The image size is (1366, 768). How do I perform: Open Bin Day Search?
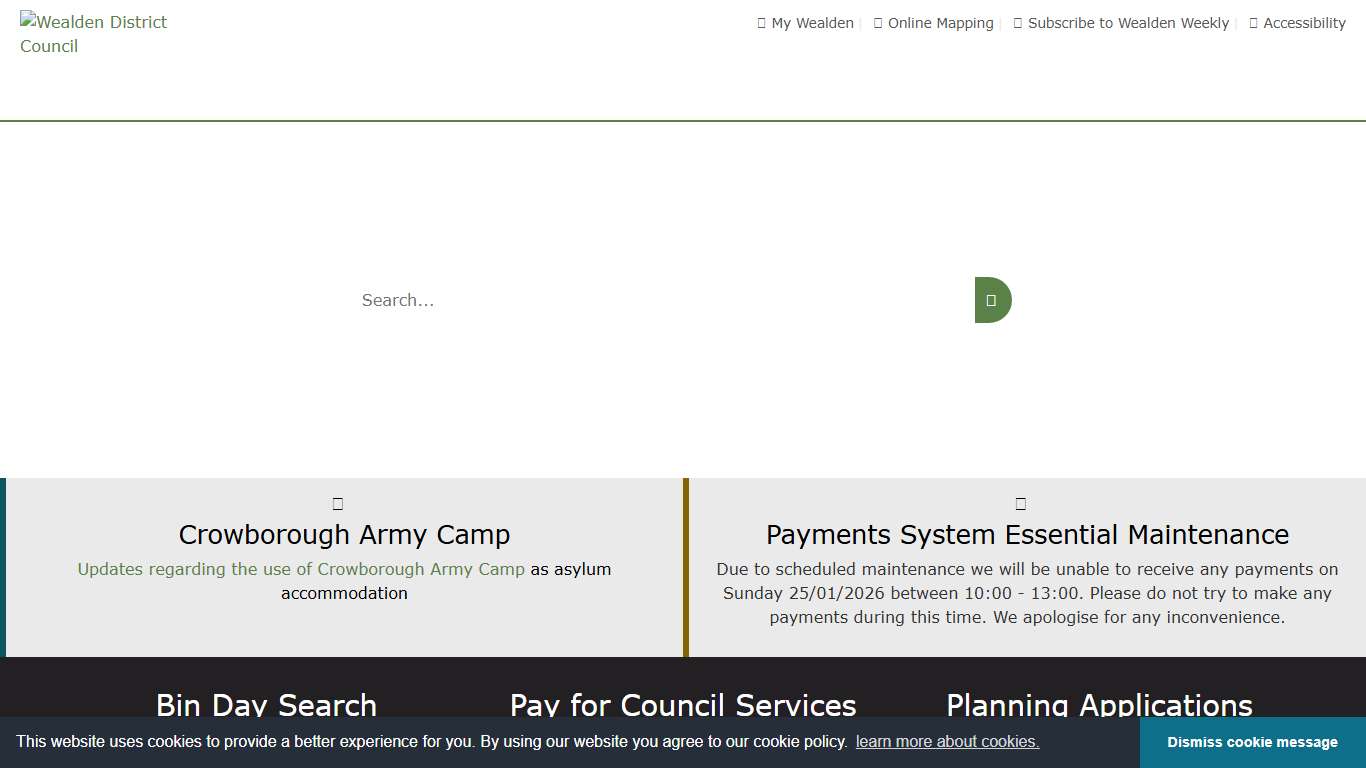pyautogui.click(x=266, y=705)
